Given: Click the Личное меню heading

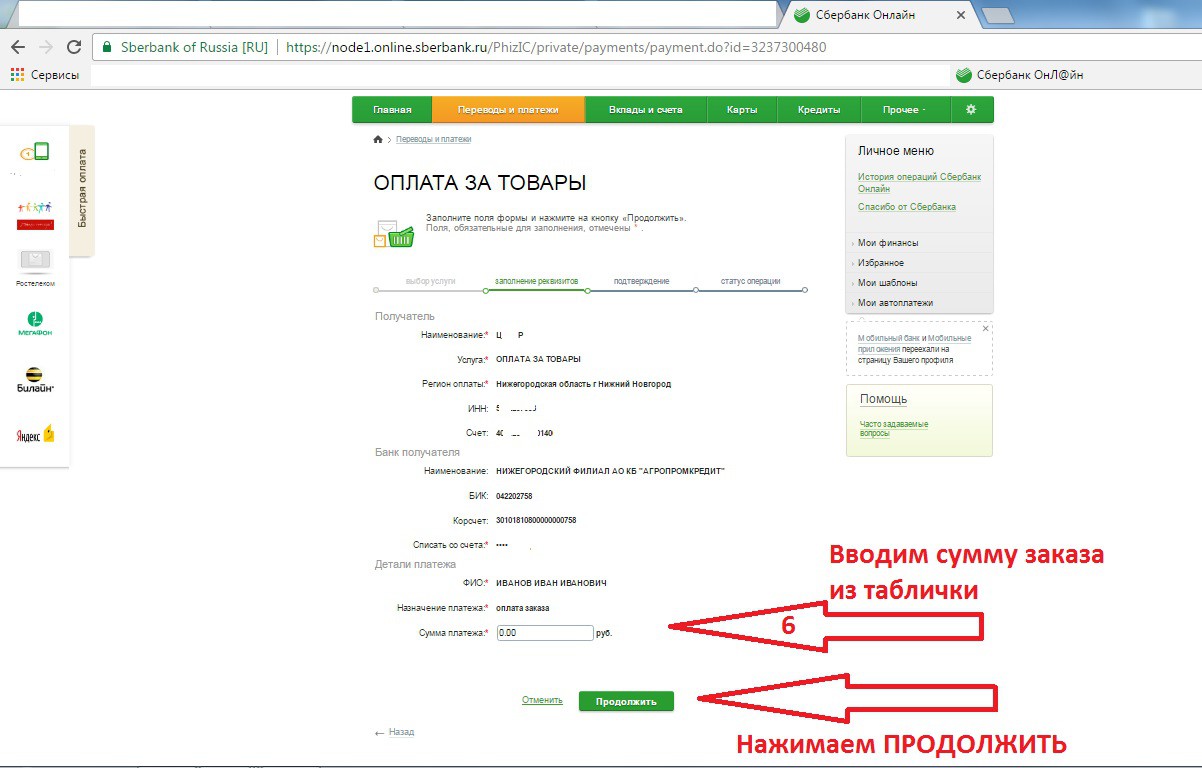Looking at the screenshot, I should pos(896,151).
